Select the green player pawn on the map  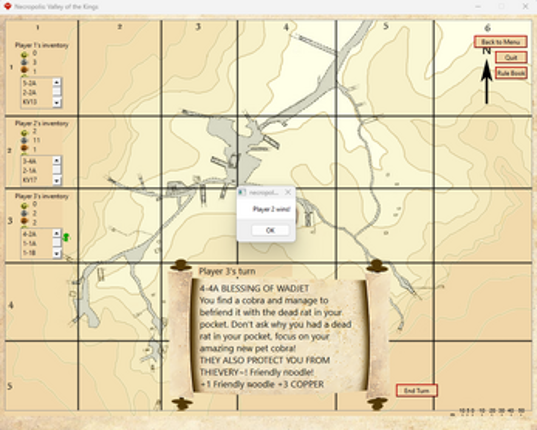(66, 237)
